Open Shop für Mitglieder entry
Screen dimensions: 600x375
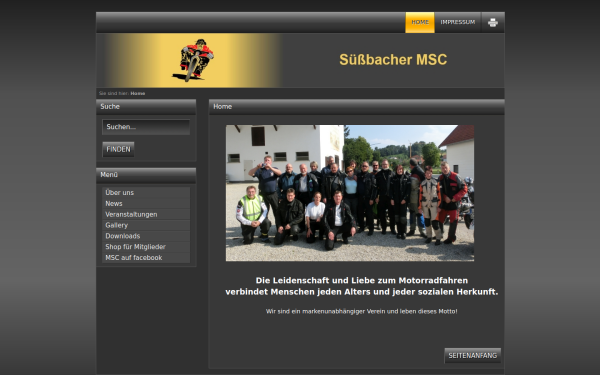(x=146, y=247)
